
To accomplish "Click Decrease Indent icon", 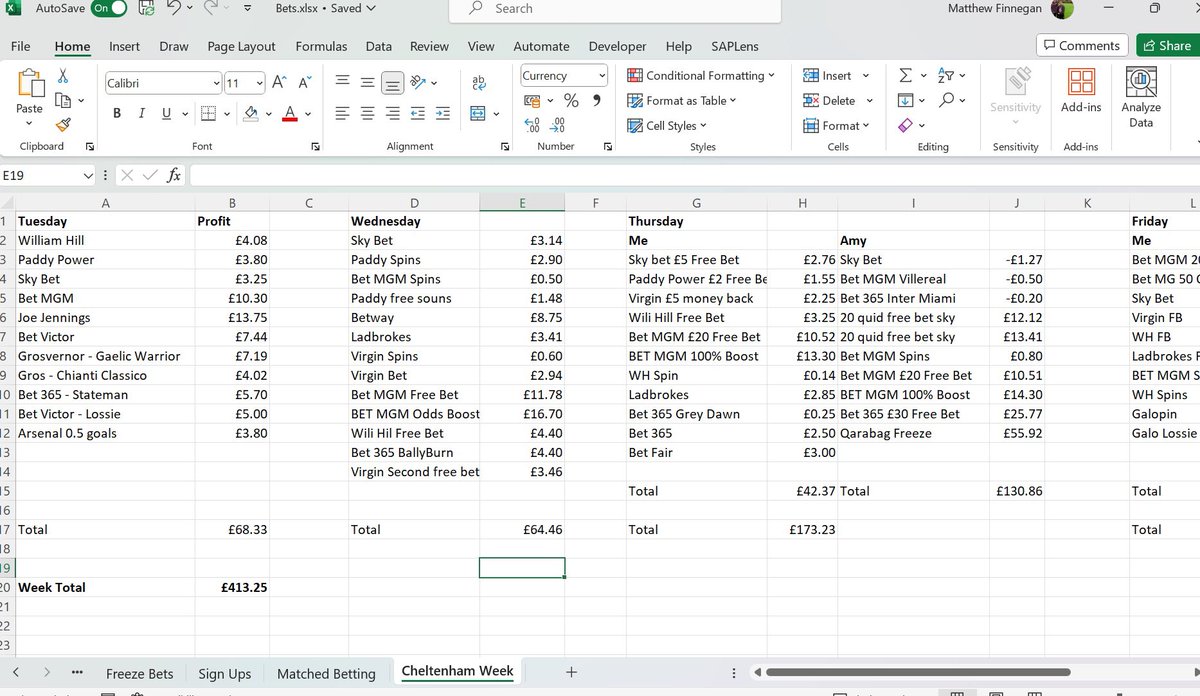I will coord(418,113).
